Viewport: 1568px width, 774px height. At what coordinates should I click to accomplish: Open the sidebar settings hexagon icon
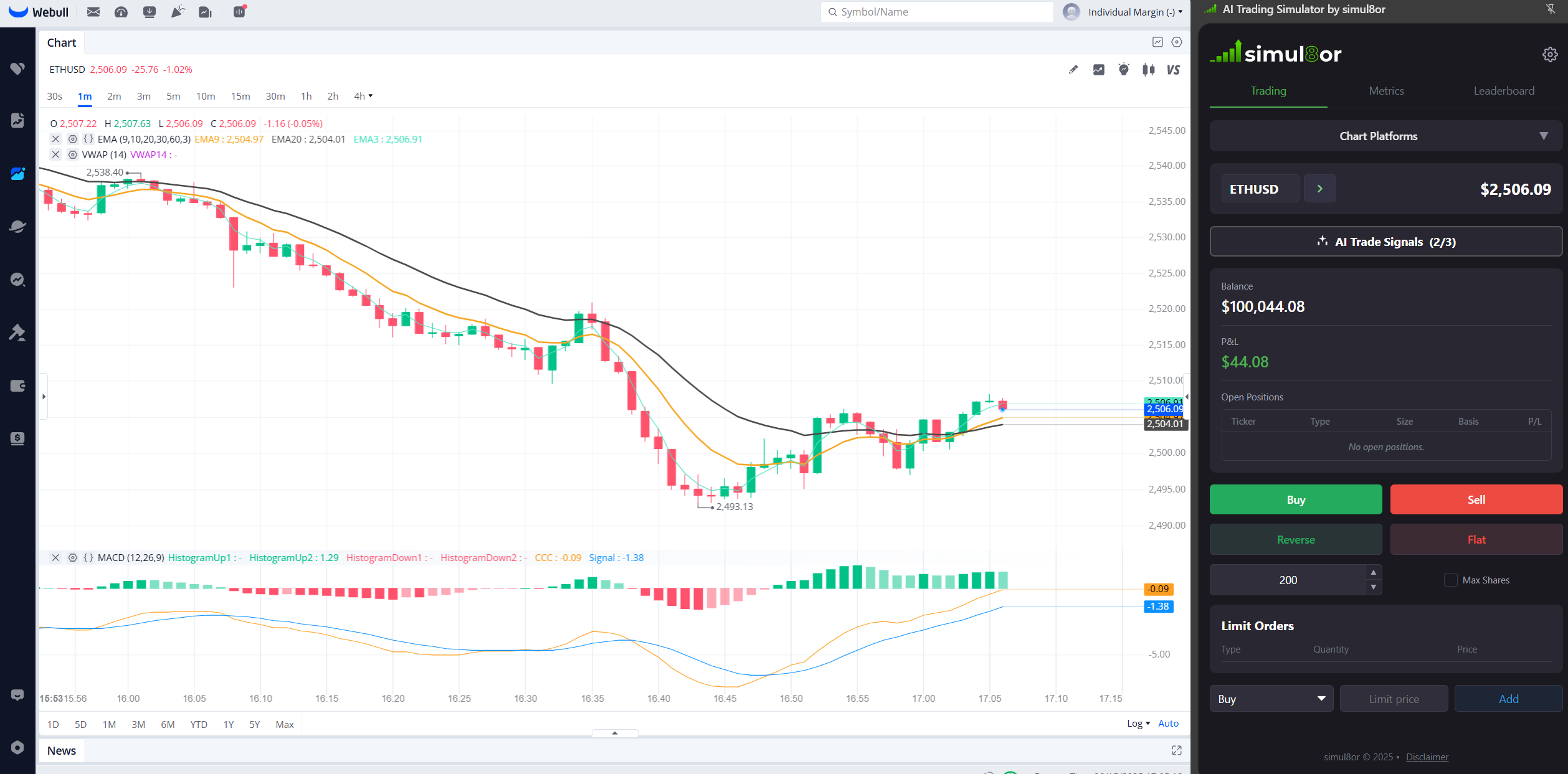pos(17,747)
